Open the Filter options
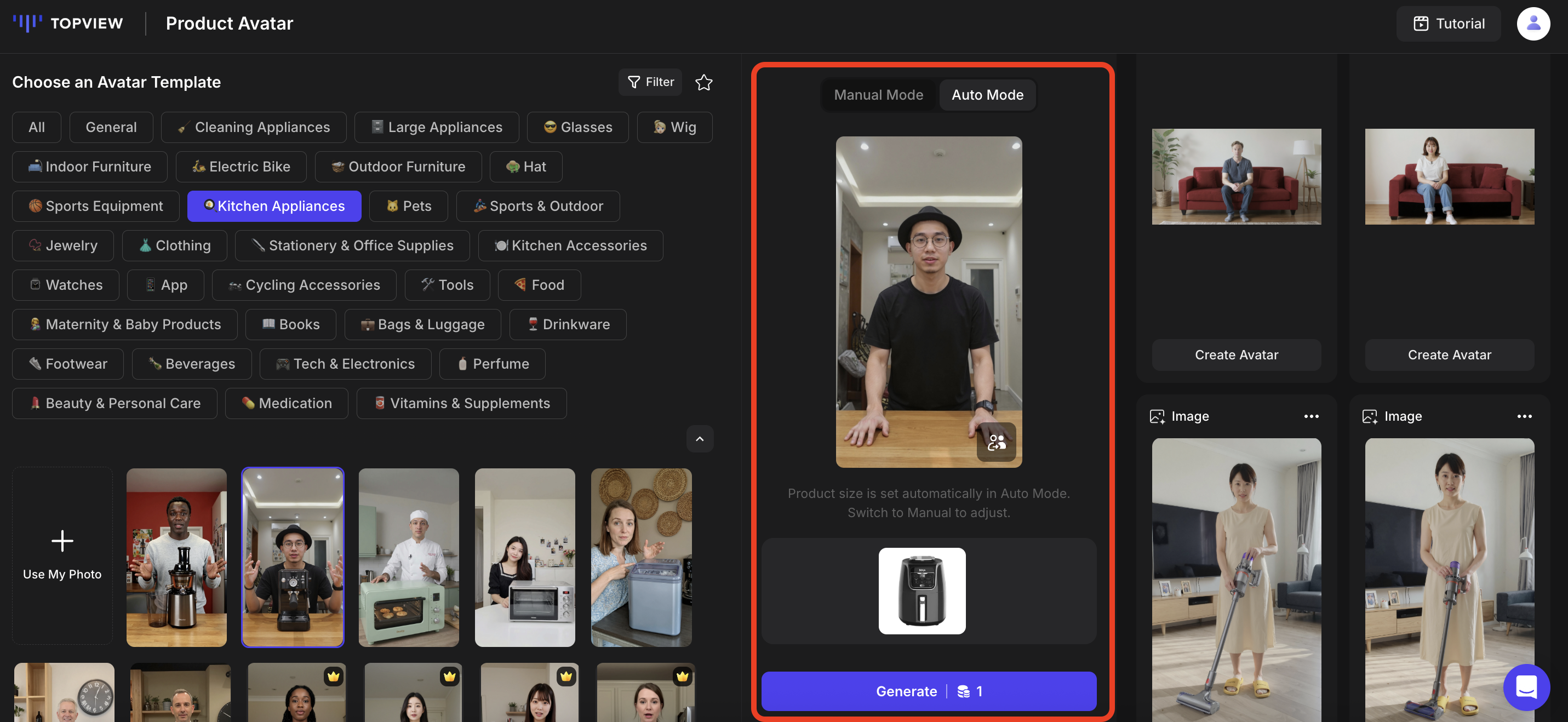The height and width of the screenshot is (722, 1568). [650, 82]
